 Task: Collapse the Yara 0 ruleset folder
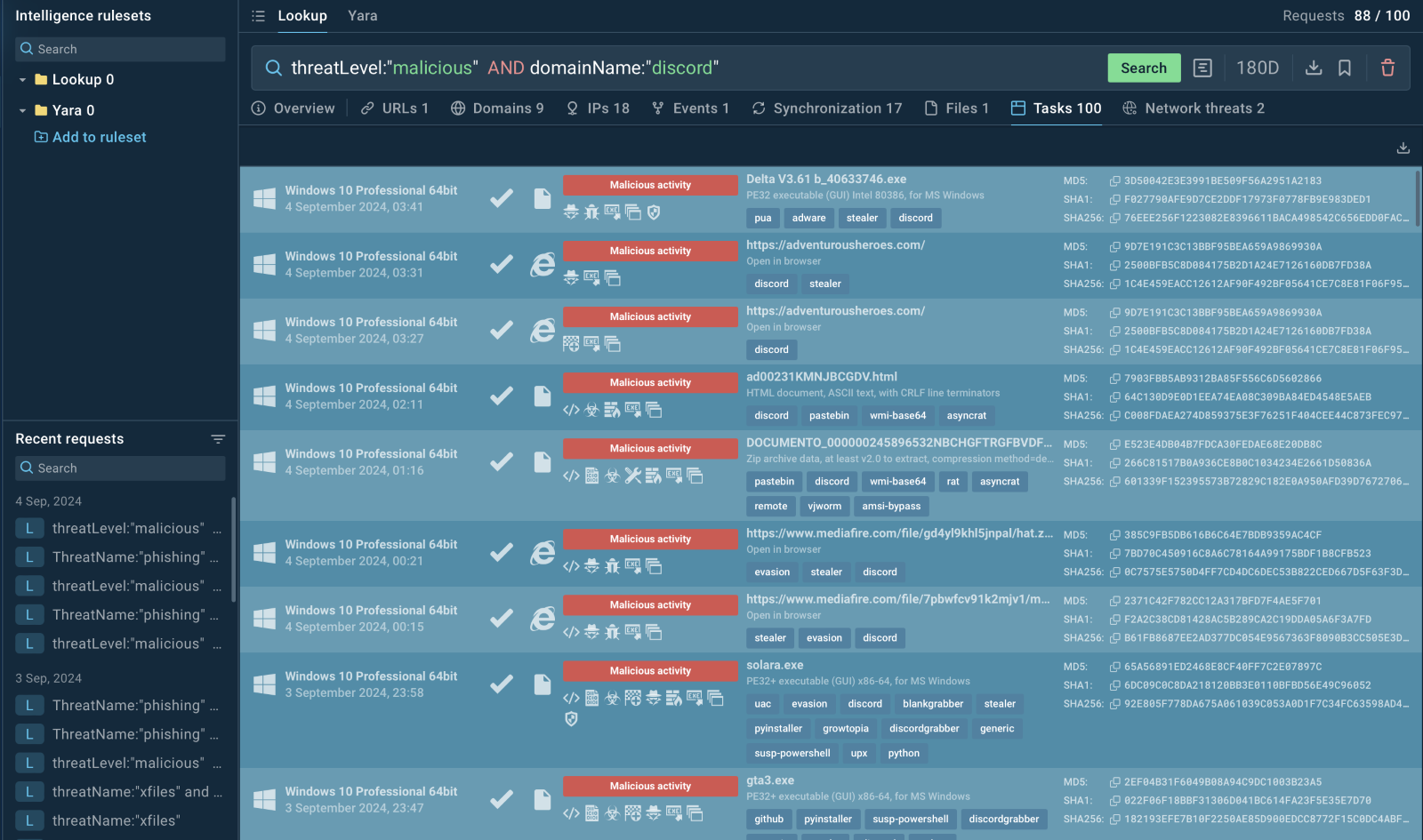[22, 111]
